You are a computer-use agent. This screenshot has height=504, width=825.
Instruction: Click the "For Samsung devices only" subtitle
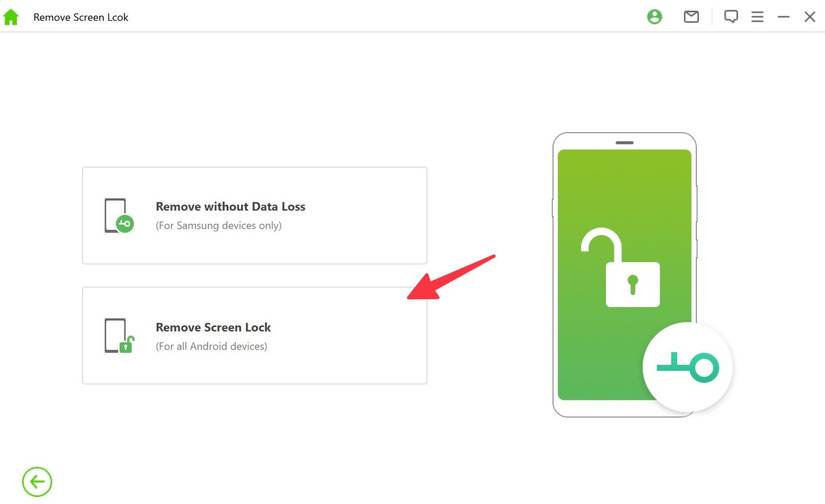218,226
